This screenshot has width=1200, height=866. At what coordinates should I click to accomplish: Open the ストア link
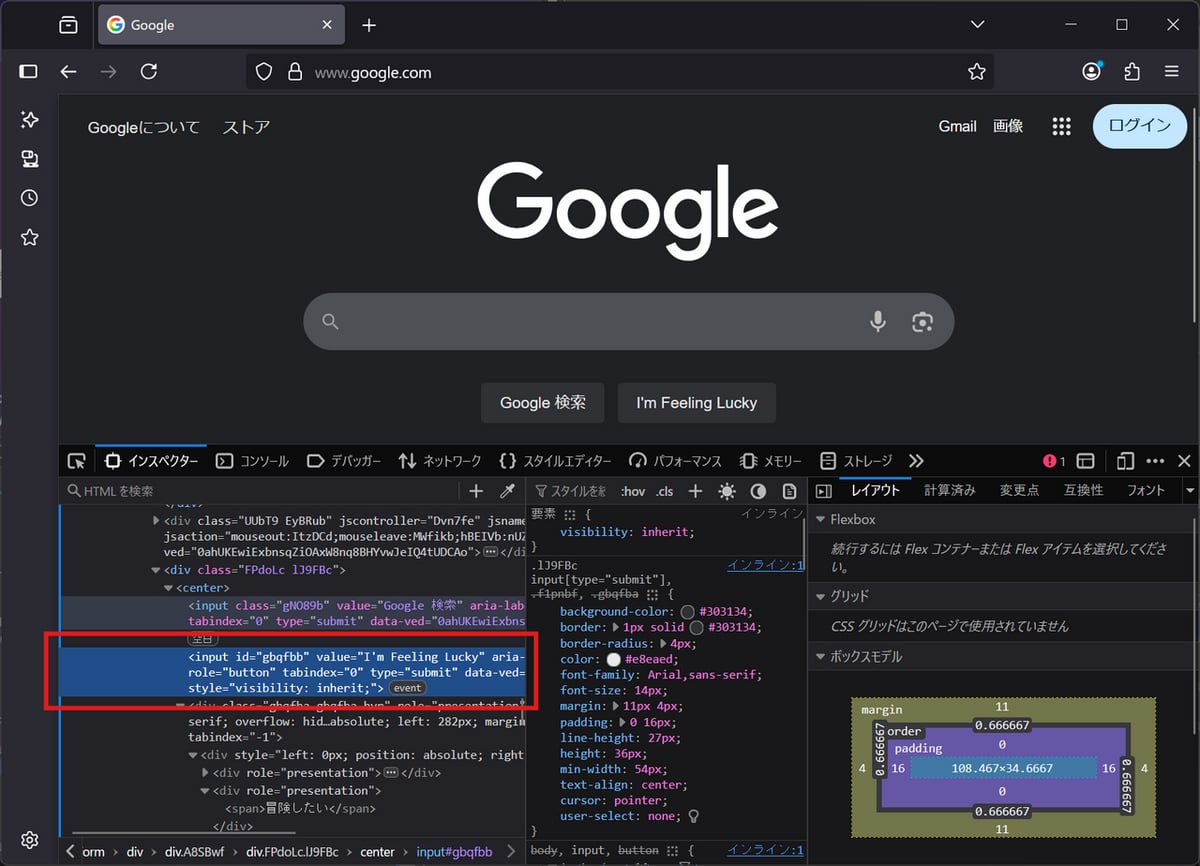[x=246, y=127]
